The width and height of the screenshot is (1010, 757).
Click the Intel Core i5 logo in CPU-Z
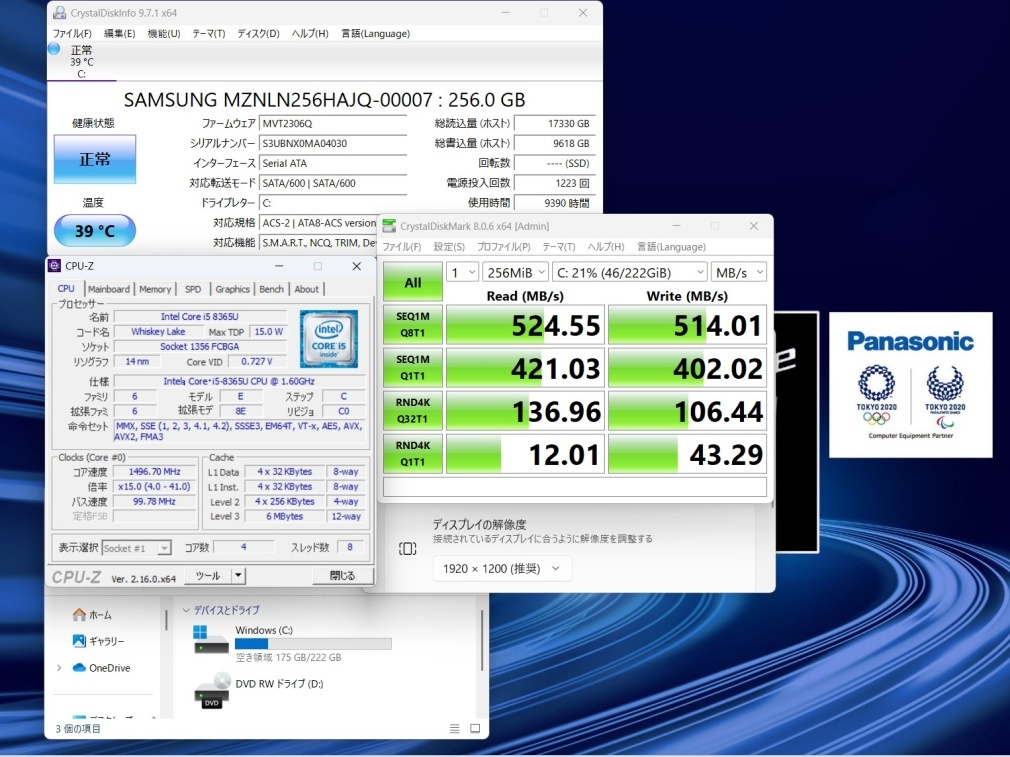click(330, 339)
